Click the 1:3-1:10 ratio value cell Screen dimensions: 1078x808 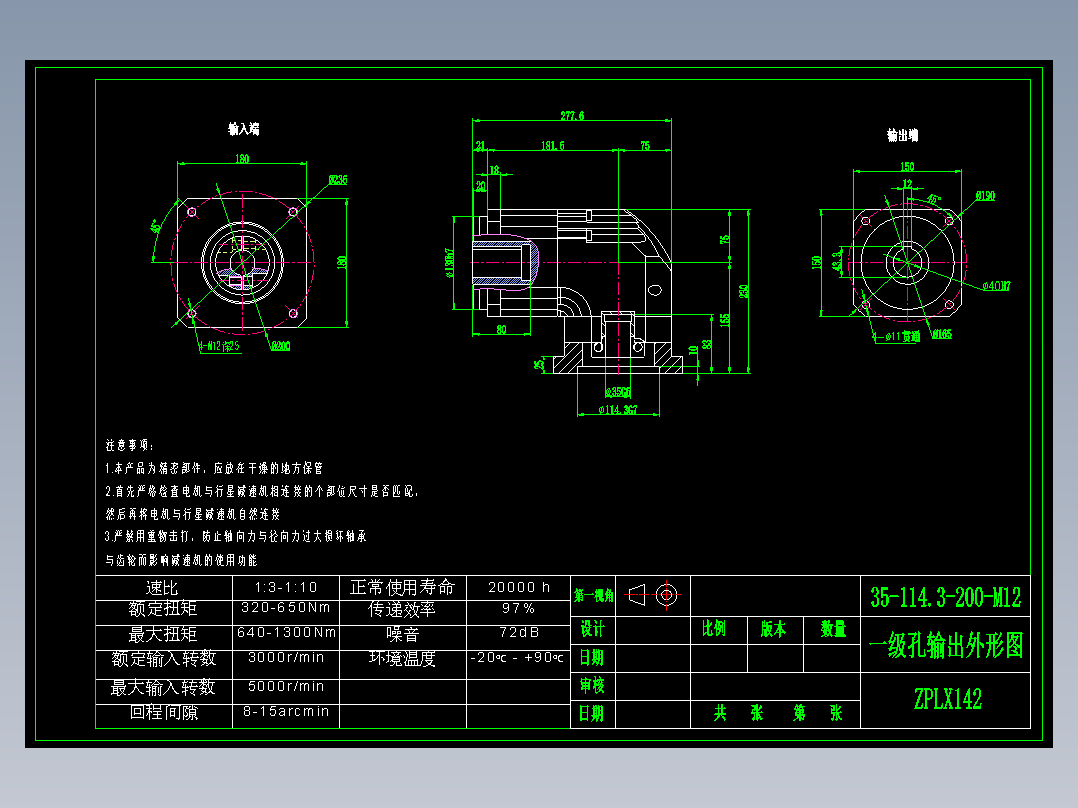285,587
